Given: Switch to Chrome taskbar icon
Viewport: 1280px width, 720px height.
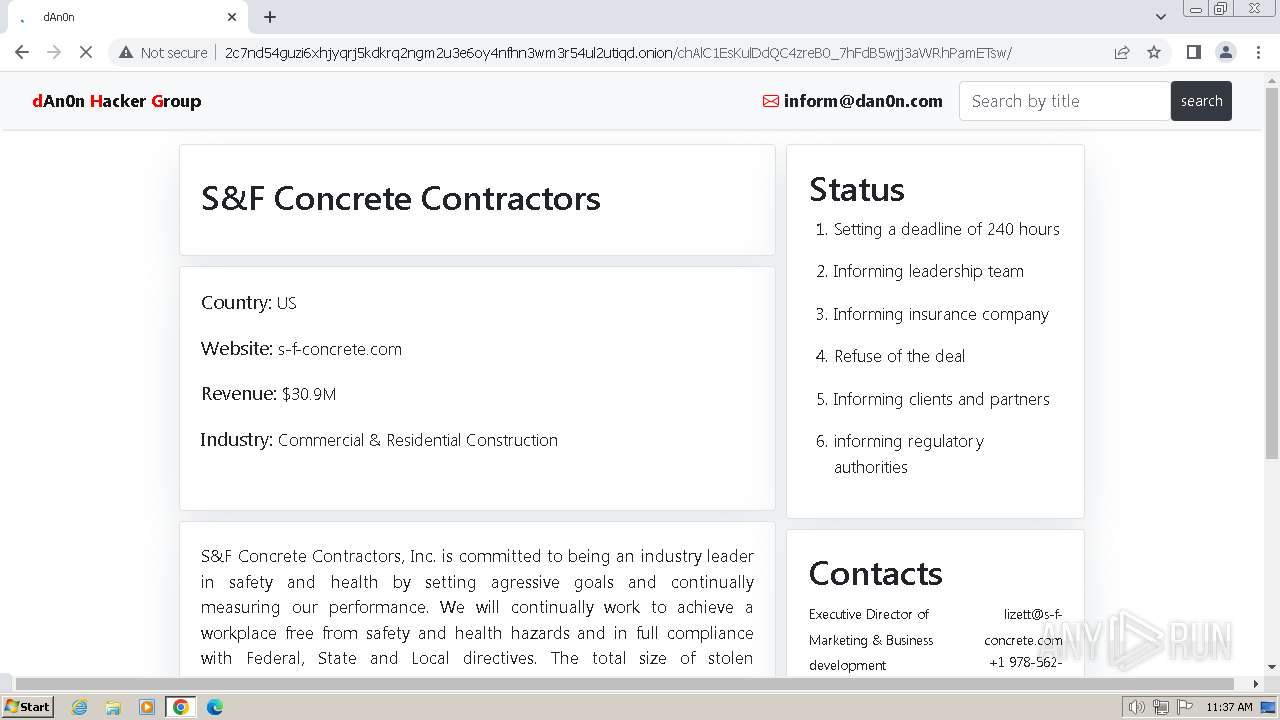Looking at the screenshot, I should [x=181, y=707].
